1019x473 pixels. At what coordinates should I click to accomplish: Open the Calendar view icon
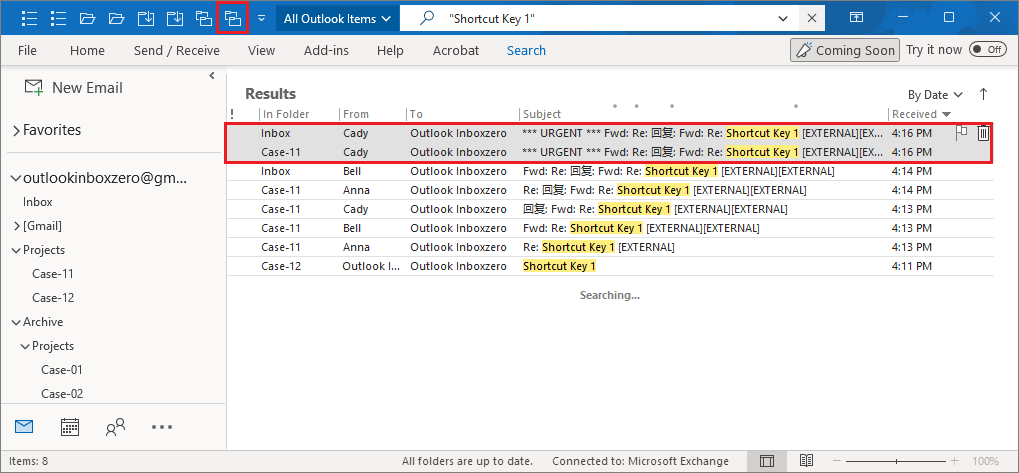(70, 427)
